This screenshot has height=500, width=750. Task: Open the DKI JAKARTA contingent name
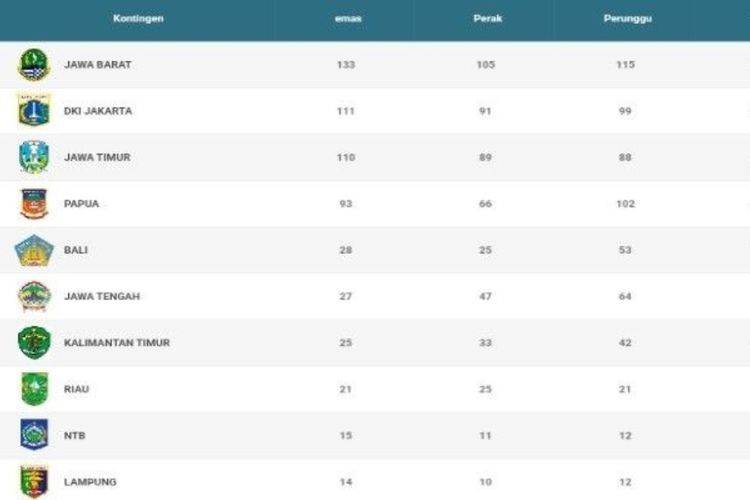coord(98,111)
